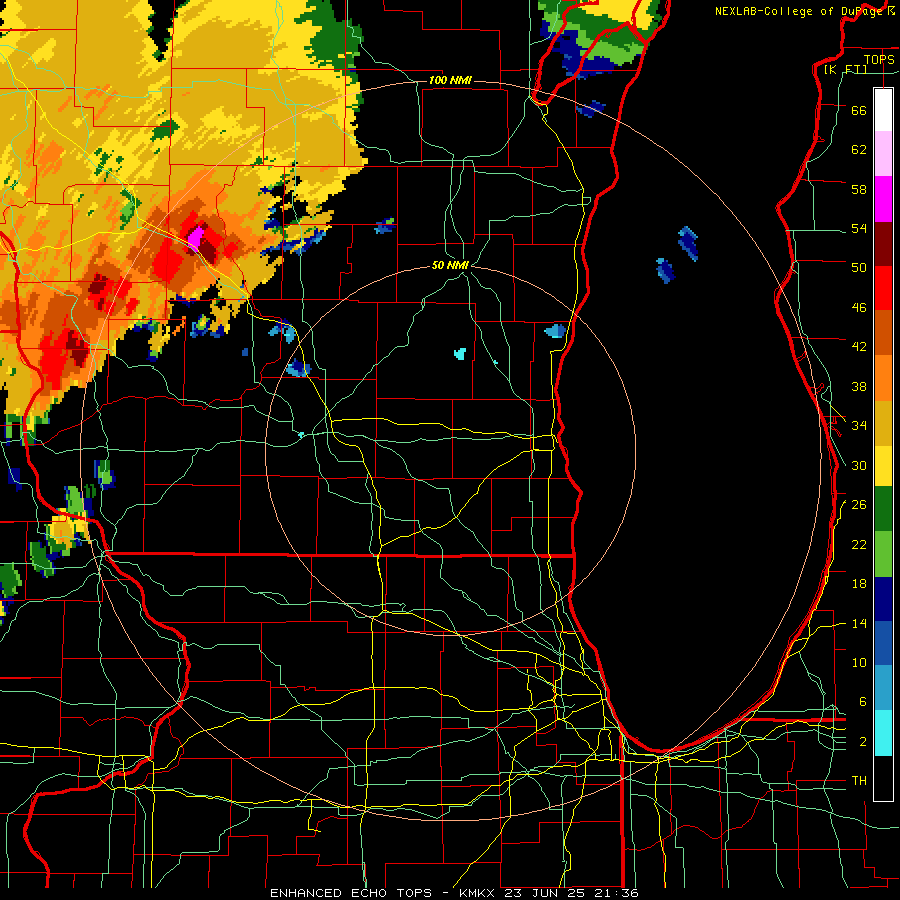
Task: Click the '62' legend value
Action: click(859, 150)
